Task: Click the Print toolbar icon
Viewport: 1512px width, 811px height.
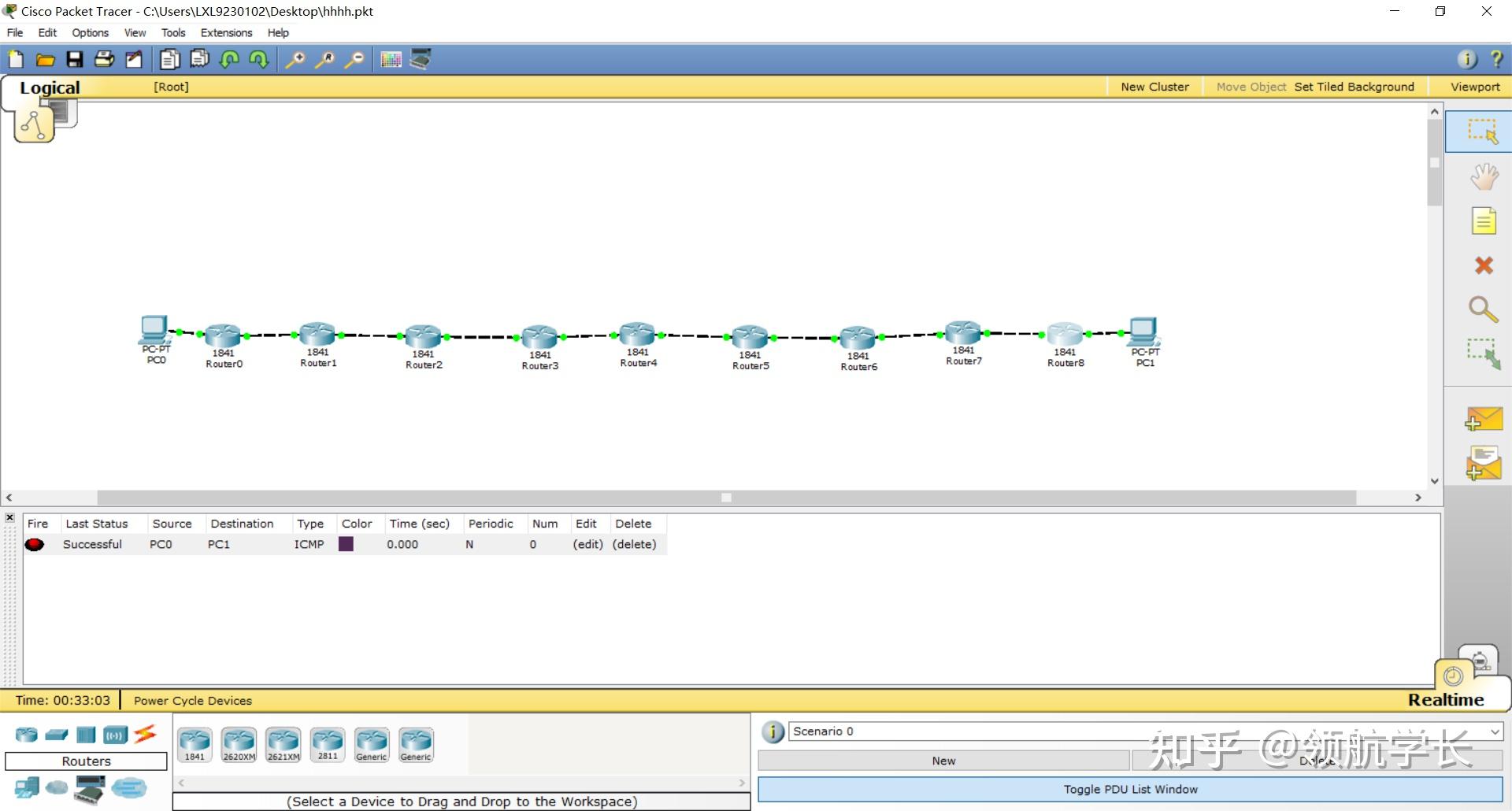Action: [104, 59]
